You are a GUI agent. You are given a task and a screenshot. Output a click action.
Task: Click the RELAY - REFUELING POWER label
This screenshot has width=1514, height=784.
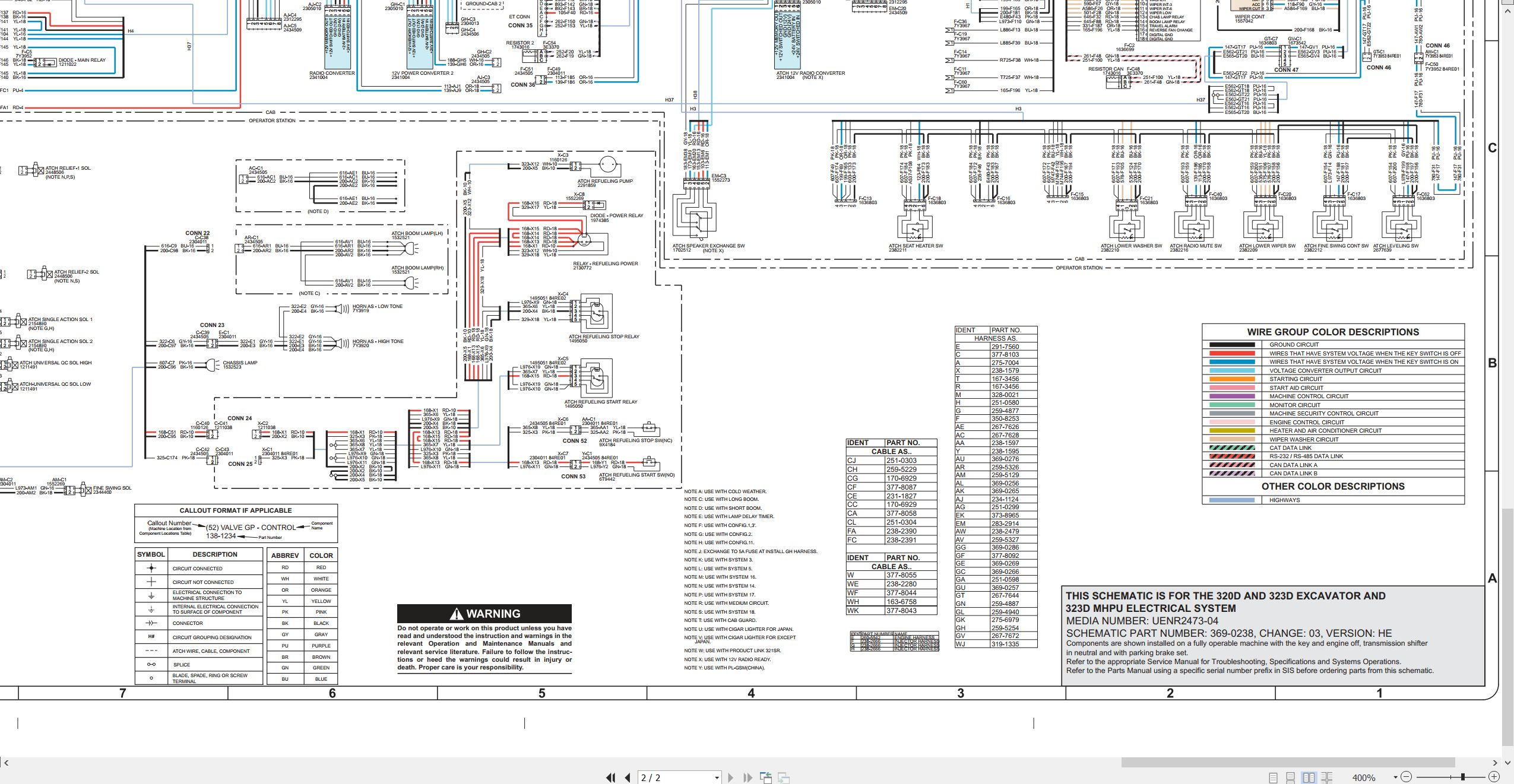click(x=606, y=264)
